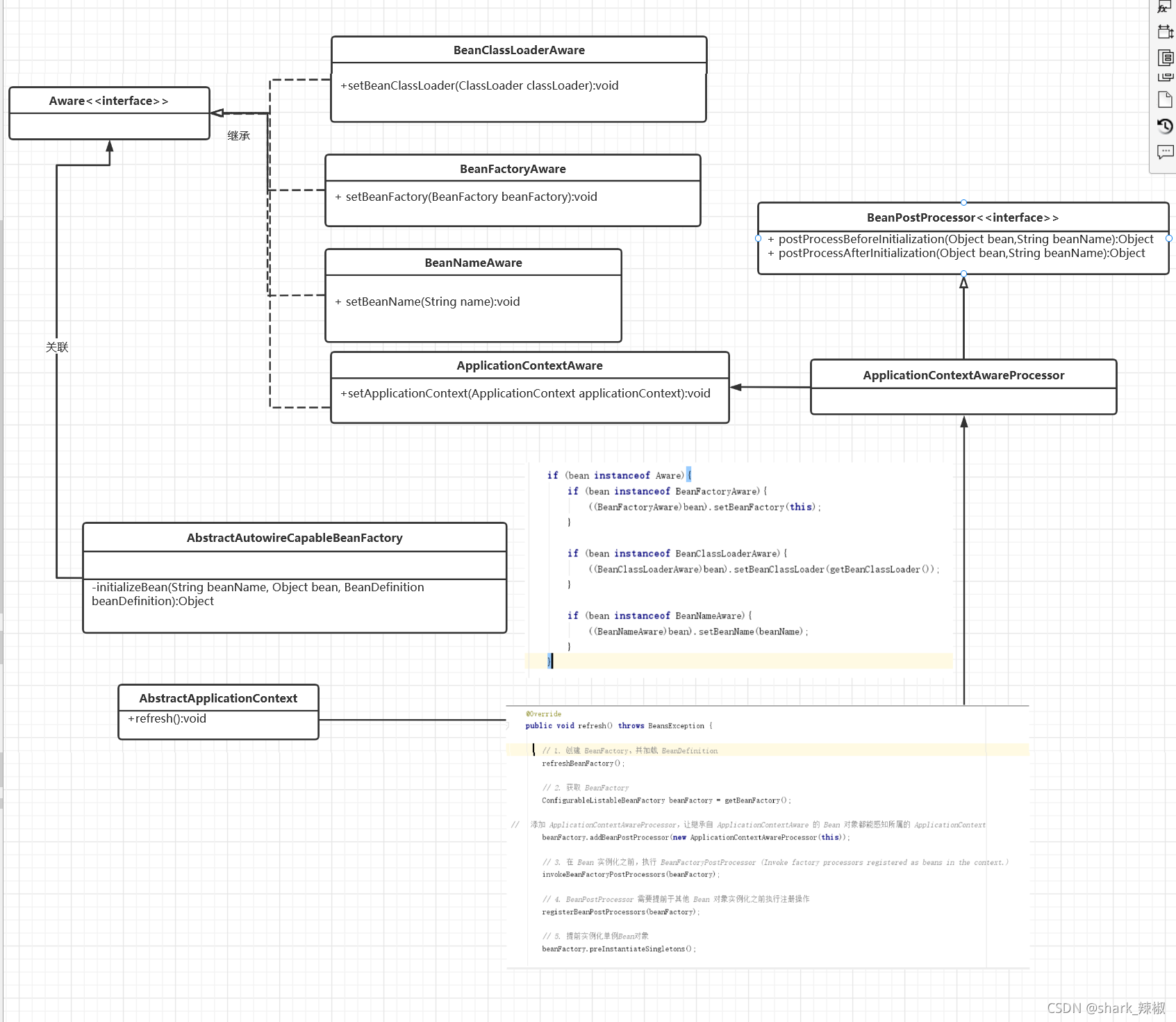Click the setBeanFactory method text
1176x1022 pixels.
(466, 197)
